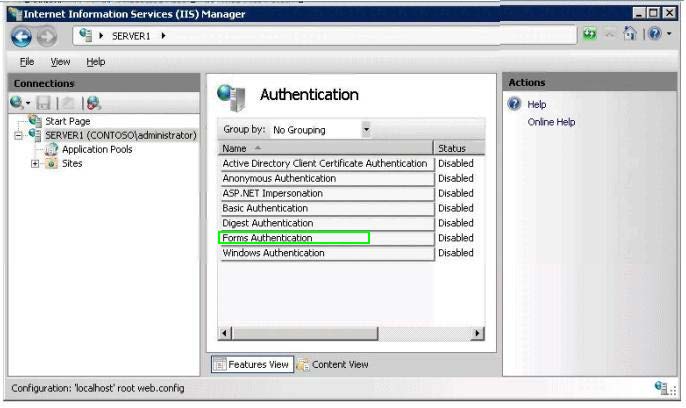Click the Save floppy disk icon in Connections
This screenshot has width=686, height=408.
click(43, 103)
